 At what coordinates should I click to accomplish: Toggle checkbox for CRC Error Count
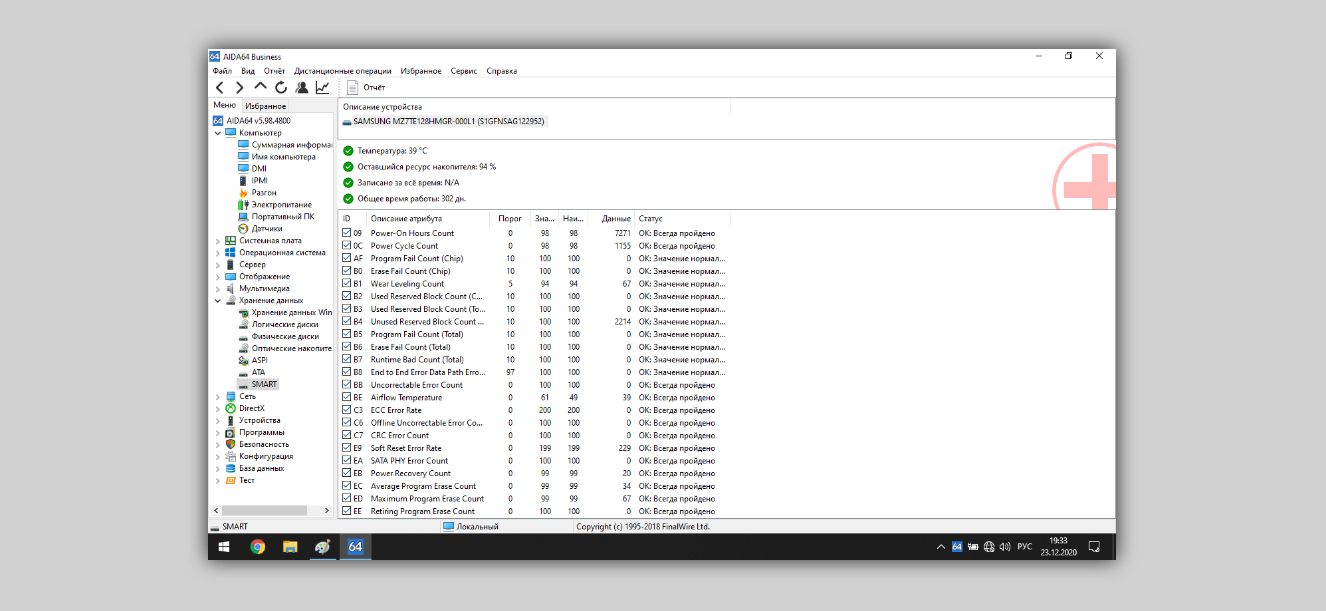346,435
